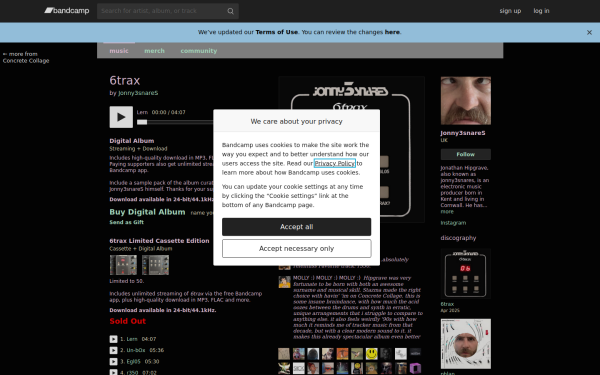This screenshot has width=600, height=375.
Task: Click the Digital Album heading
Action: (x=132, y=141)
